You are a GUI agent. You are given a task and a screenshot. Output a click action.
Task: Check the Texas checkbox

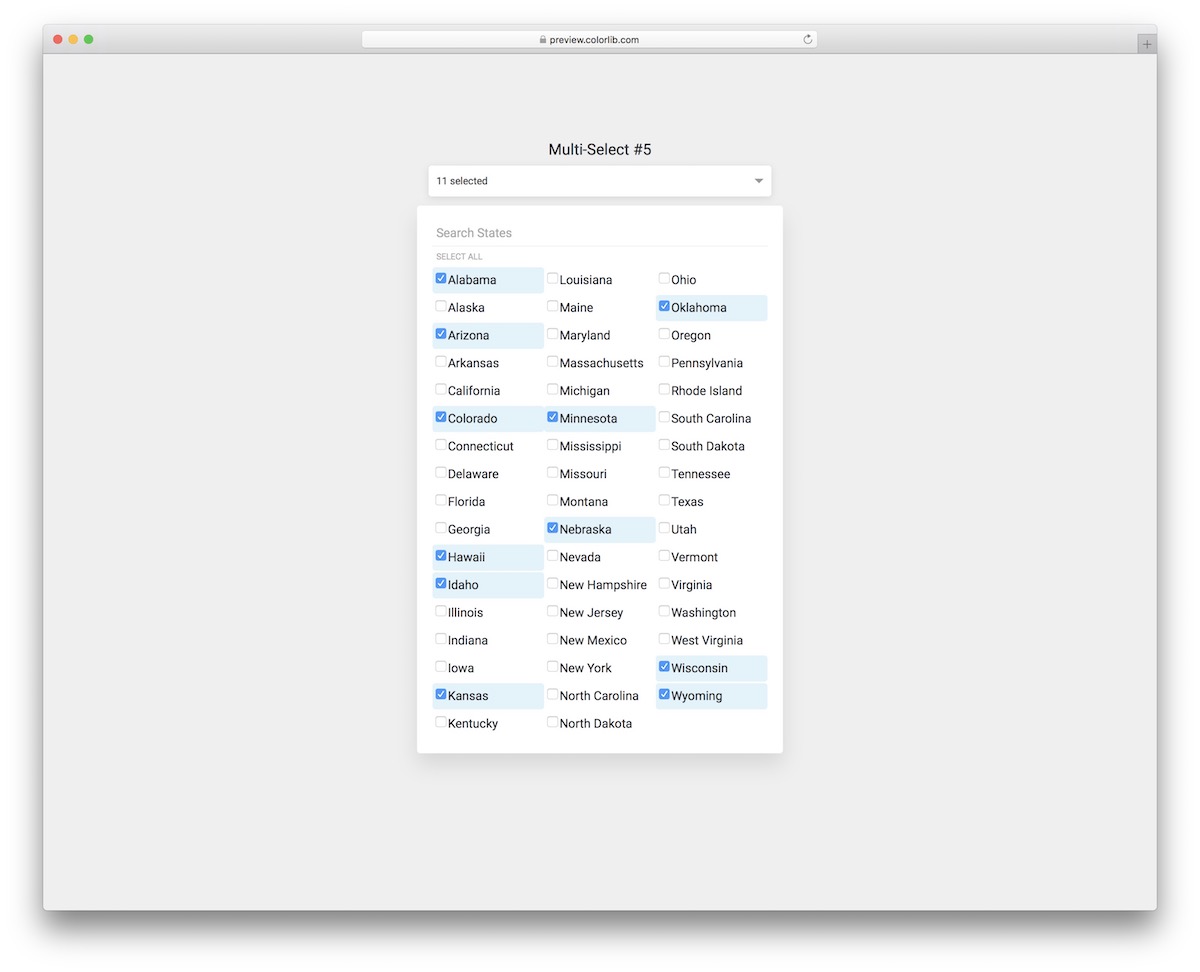pos(664,501)
